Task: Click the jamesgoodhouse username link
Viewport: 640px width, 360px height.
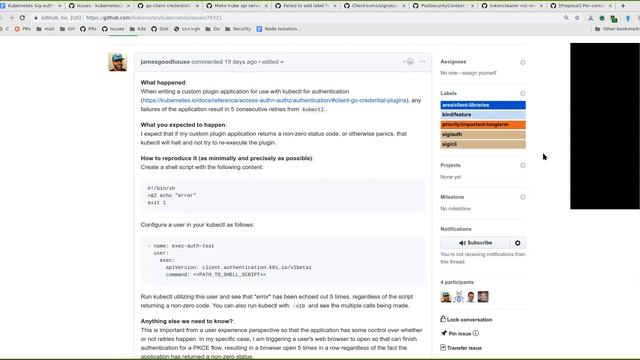Action: [x=165, y=62]
